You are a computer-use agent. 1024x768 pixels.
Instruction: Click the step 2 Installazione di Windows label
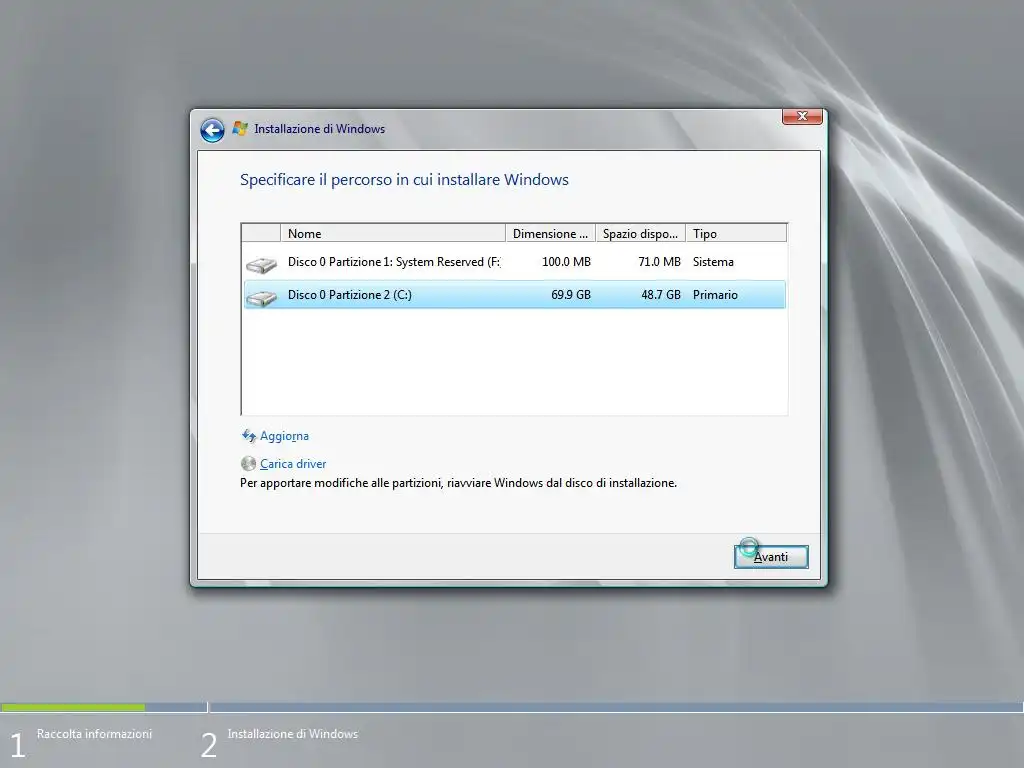tap(293, 733)
